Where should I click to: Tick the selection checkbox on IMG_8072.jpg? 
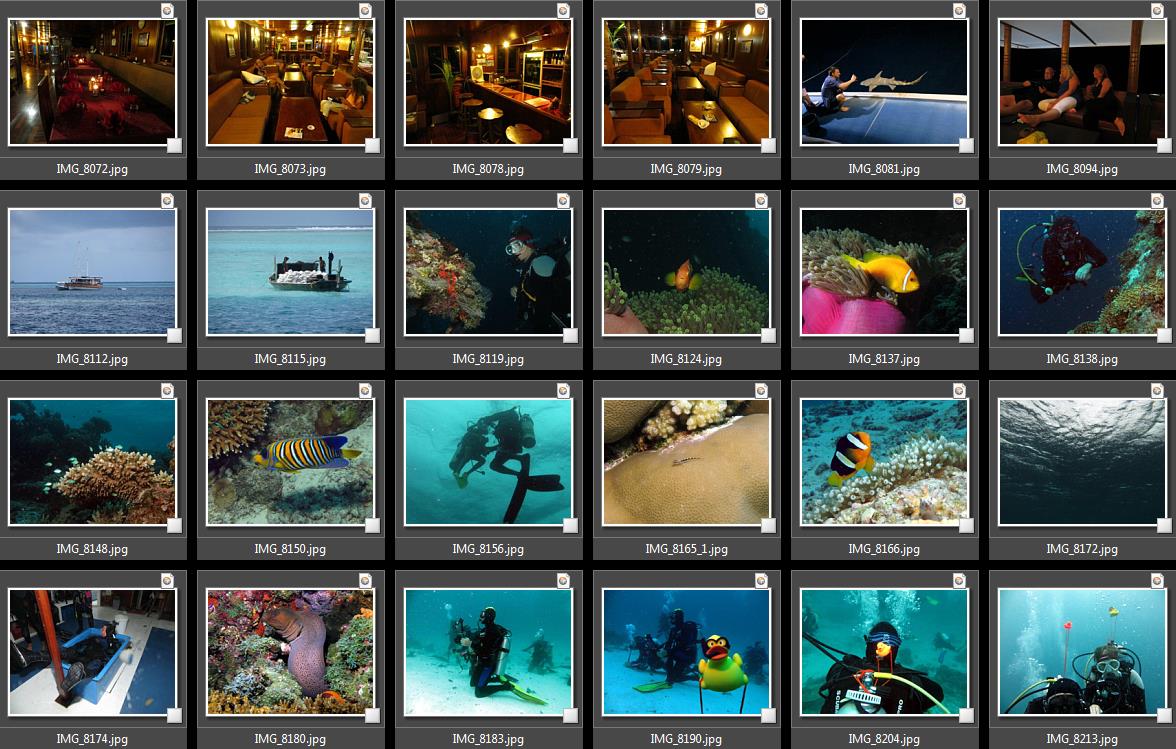coord(175,145)
